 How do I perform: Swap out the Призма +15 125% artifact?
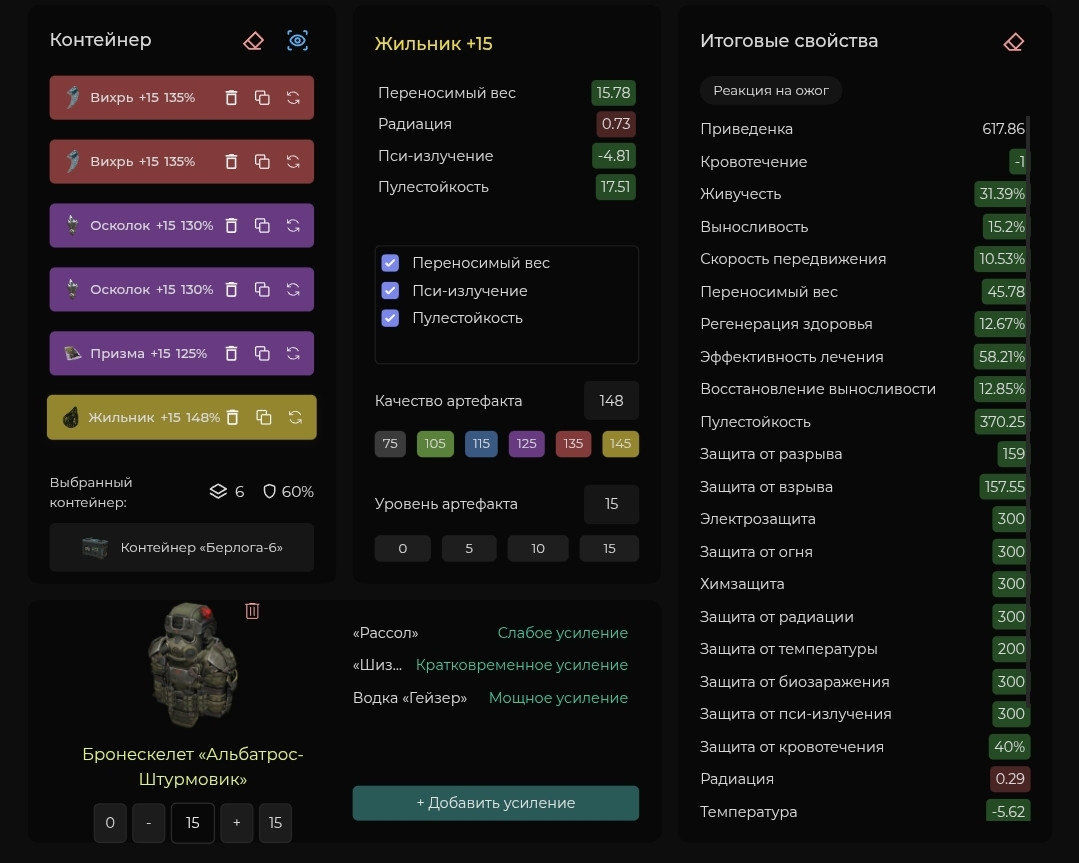(293, 354)
